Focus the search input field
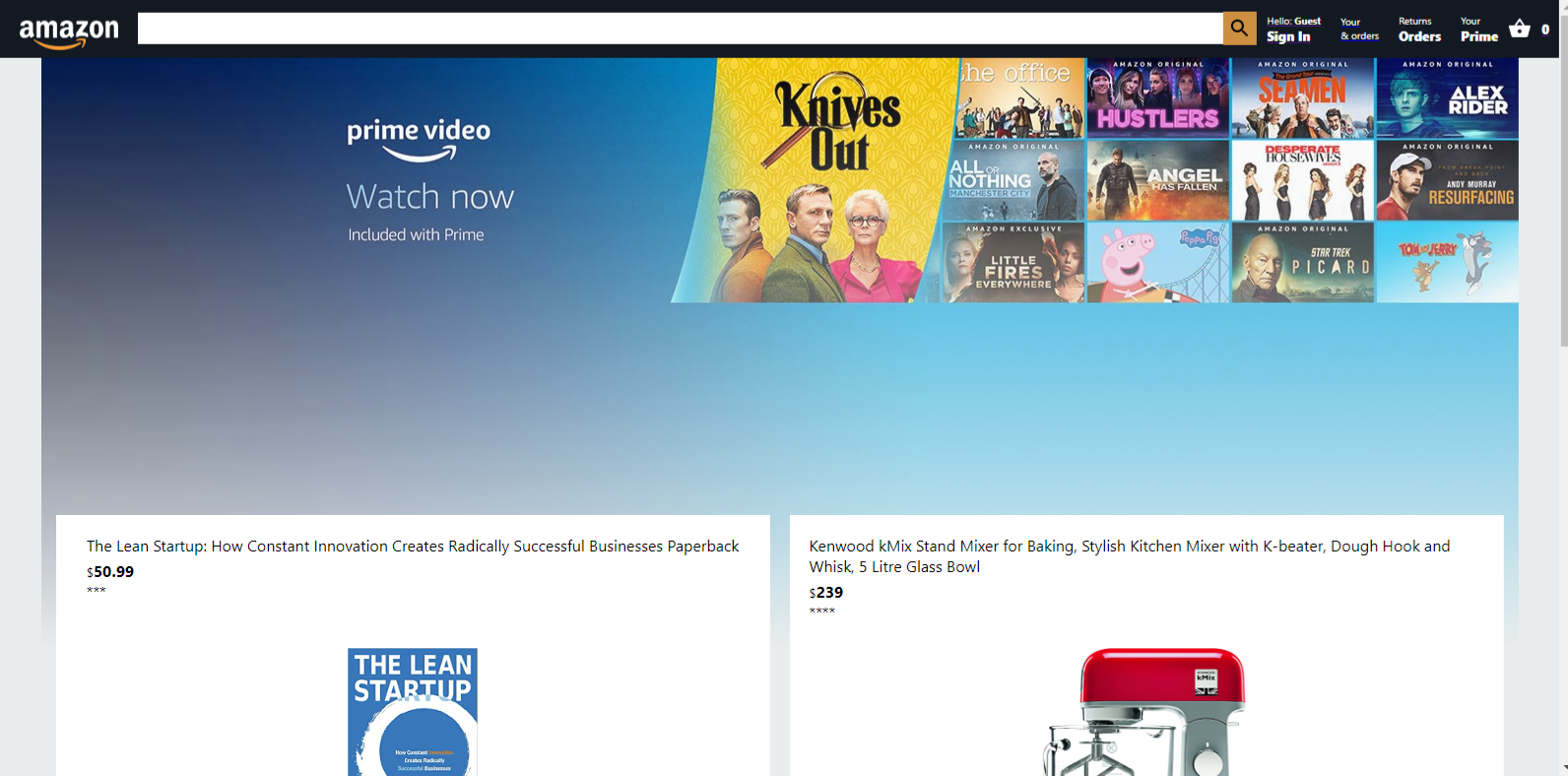Viewport: 1568px width, 776px height. click(680, 29)
